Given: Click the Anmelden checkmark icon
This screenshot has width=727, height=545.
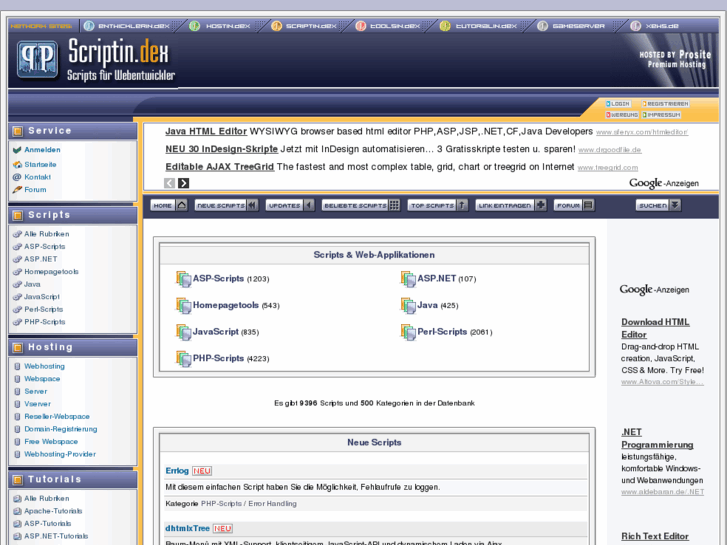Looking at the screenshot, I should coord(17,150).
